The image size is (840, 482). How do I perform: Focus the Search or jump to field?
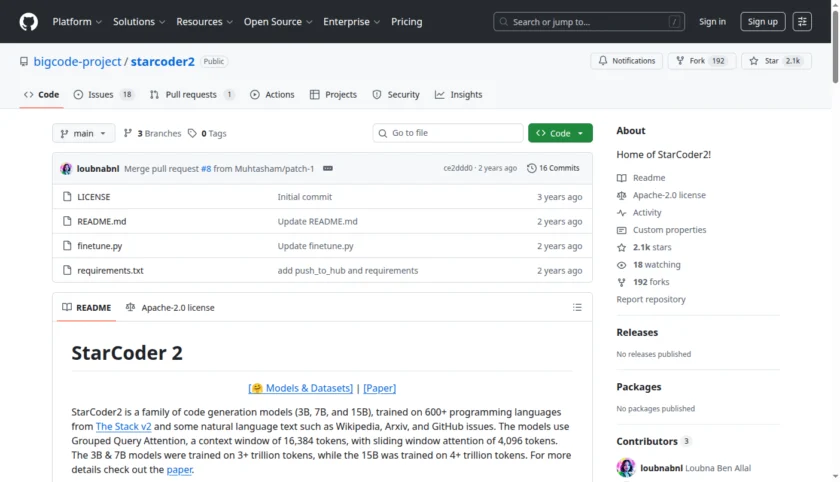[589, 22]
